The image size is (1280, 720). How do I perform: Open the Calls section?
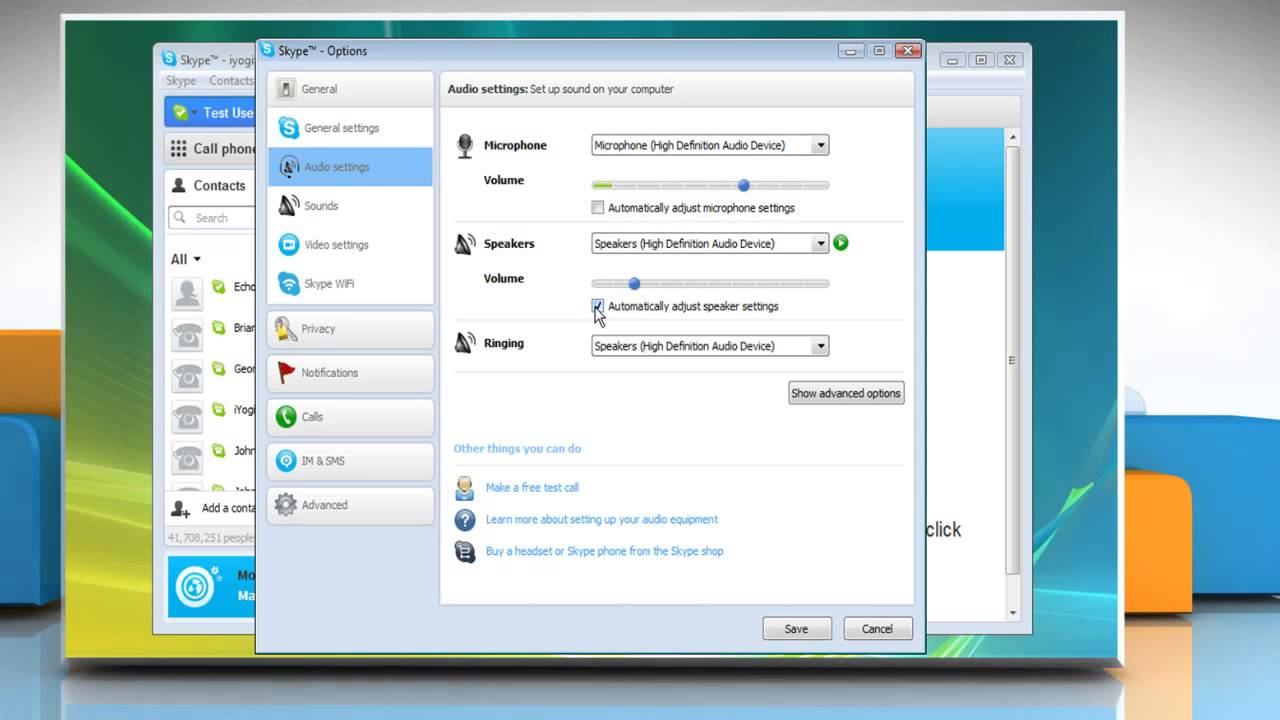(350, 417)
